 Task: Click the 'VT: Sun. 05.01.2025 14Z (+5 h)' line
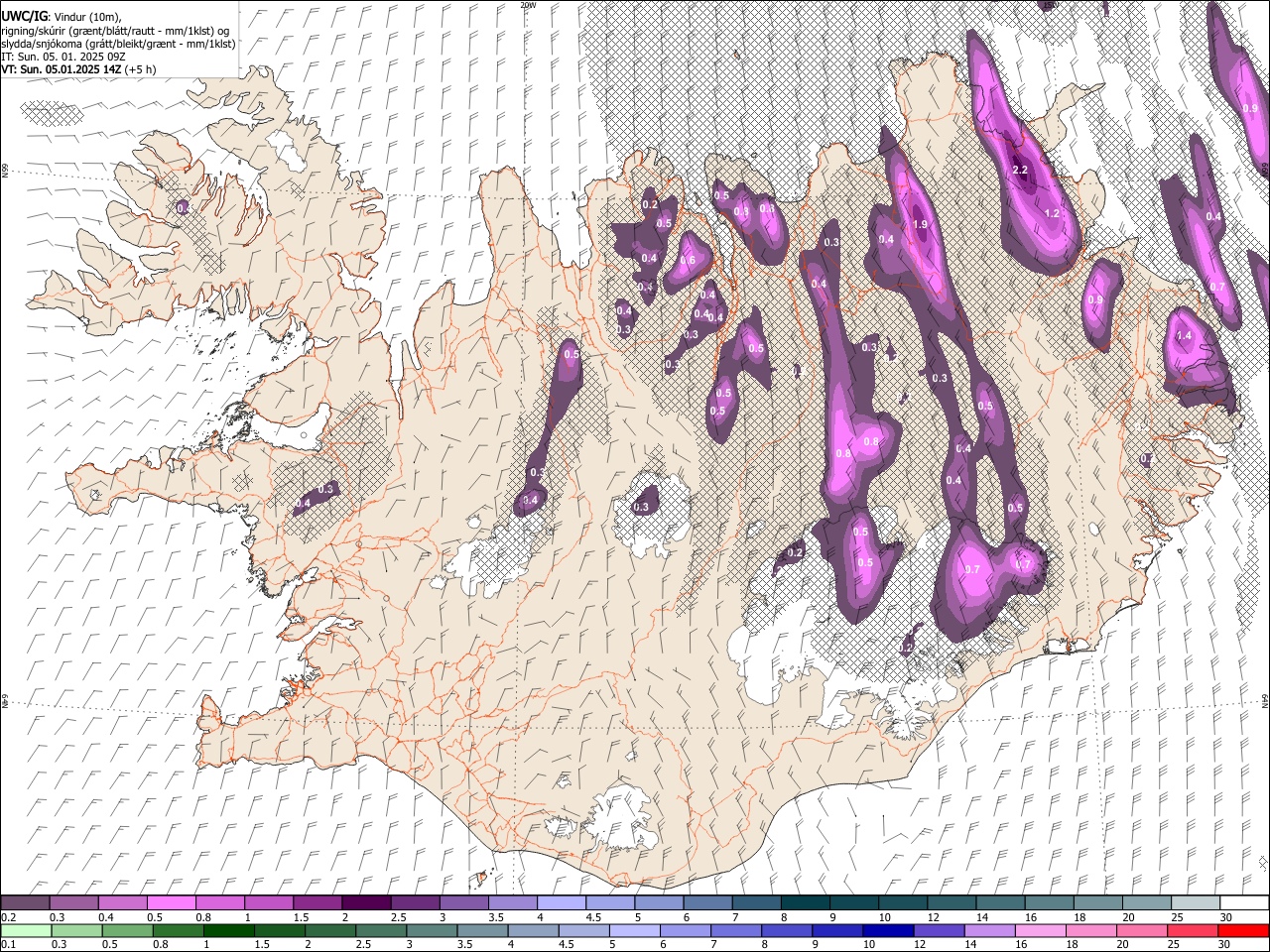[x=78, y=69]
